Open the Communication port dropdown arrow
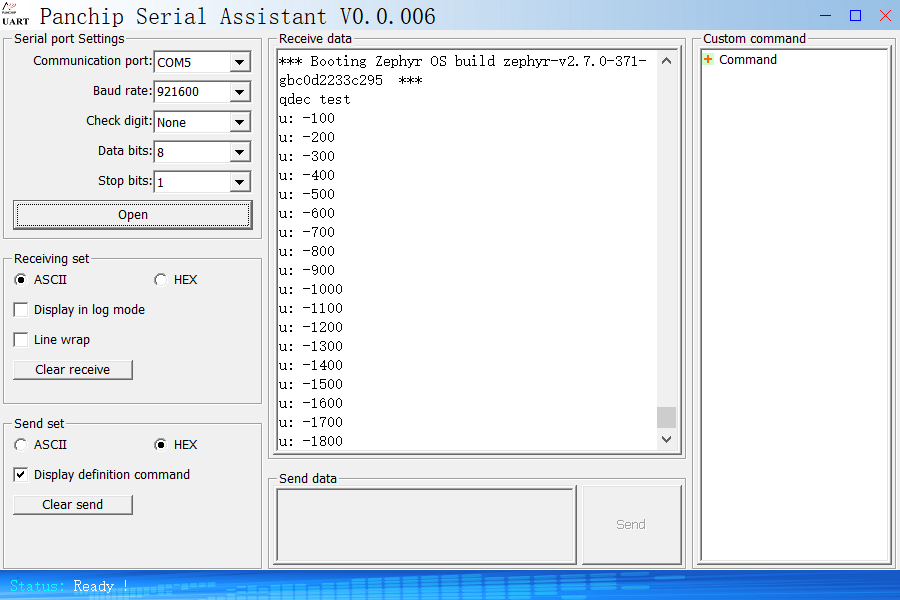 [240, 62]
